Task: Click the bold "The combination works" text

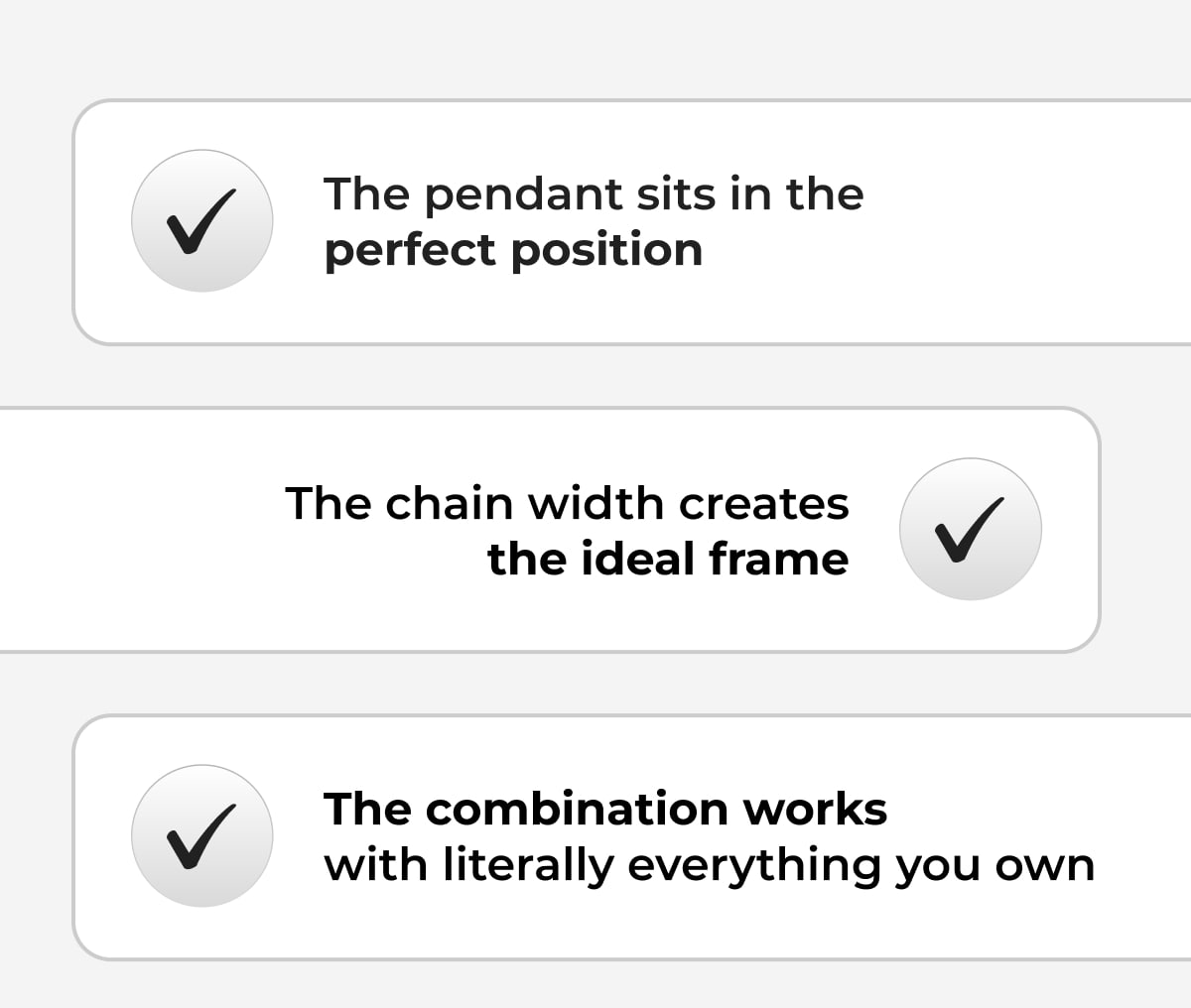Action: point(605,809)
